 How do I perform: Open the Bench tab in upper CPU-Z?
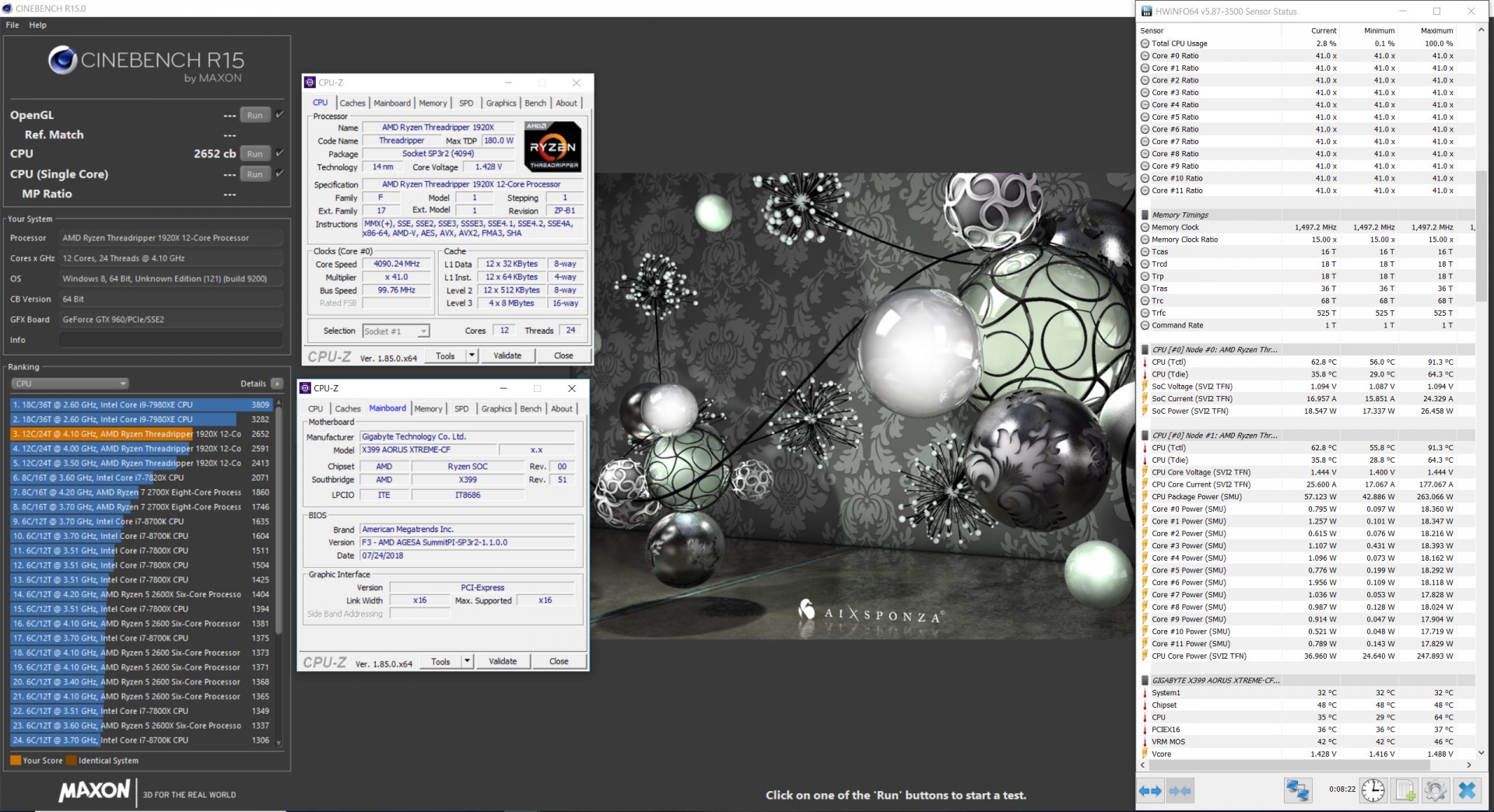coord(535,103)
